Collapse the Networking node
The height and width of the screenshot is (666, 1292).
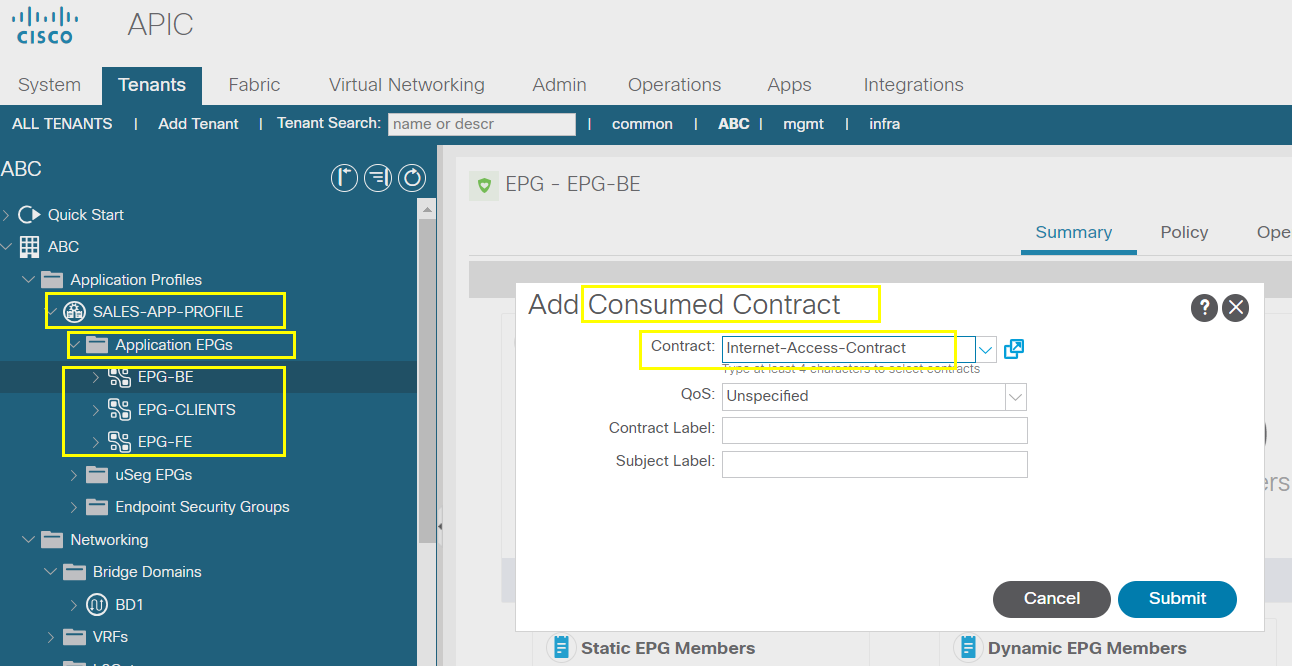pos(29,539)
